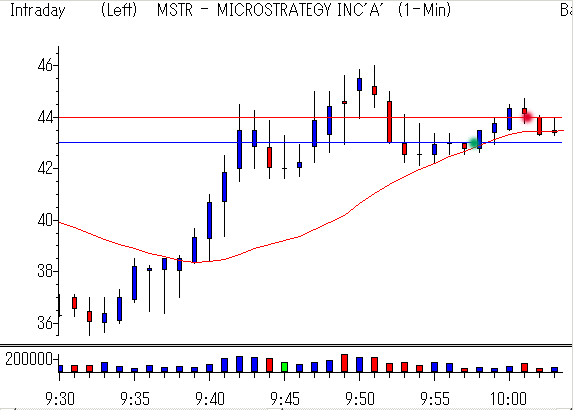Click the 200000 volume axis label
Screen dimensions: 573x410
(x=29, y=360)
